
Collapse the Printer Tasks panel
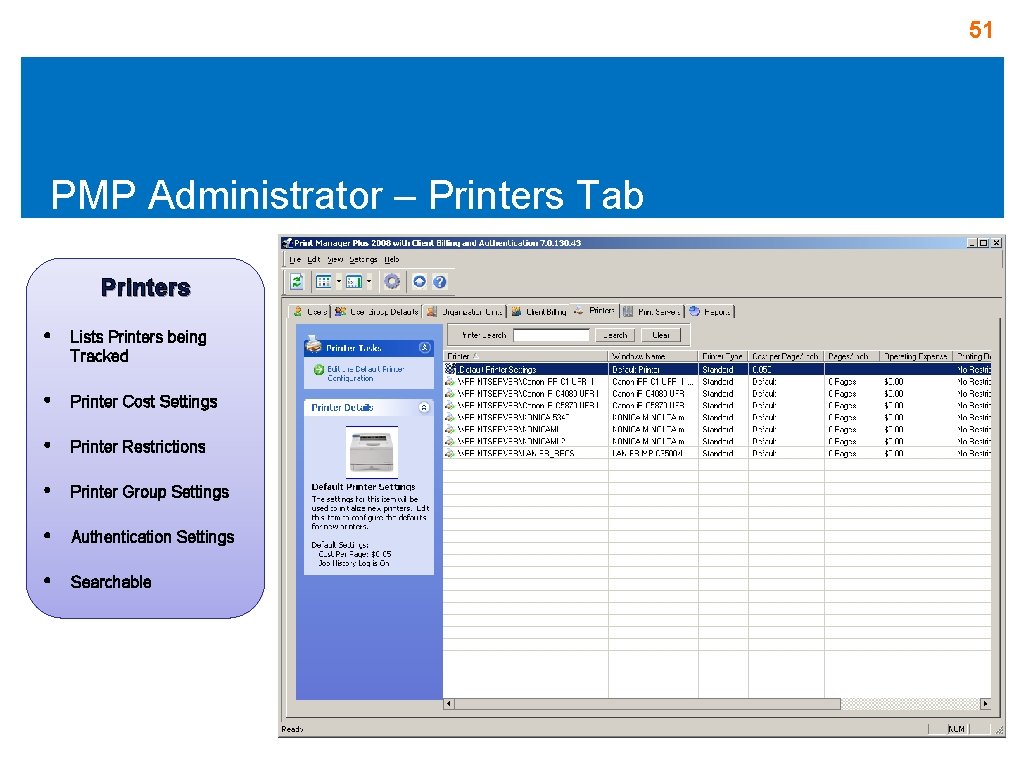(424, 347)
